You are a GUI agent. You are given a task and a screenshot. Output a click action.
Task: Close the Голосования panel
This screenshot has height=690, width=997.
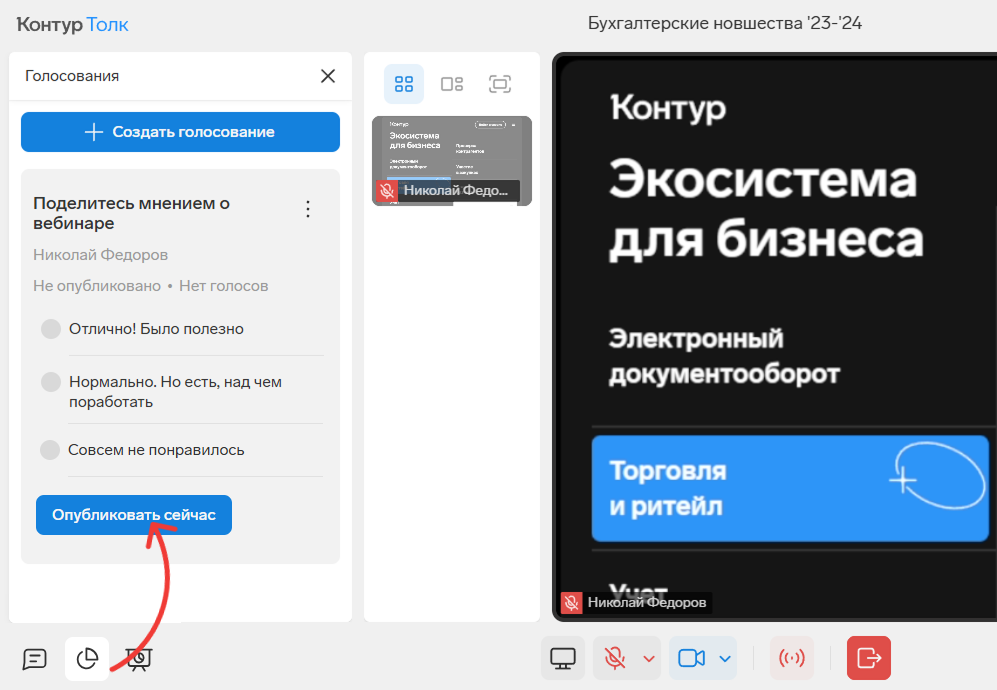click(327, 76)
